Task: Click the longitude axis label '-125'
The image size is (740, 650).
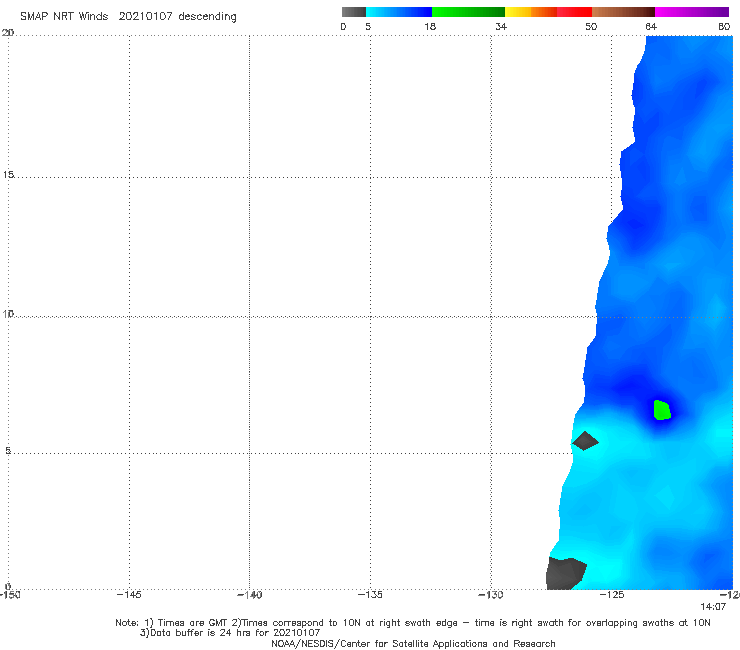Action: coord(612,595)
